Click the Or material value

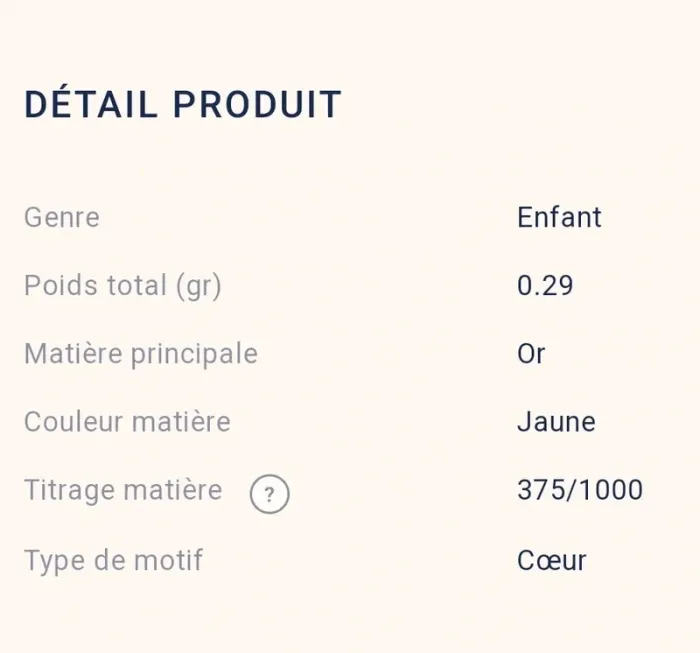pos(531,354)
